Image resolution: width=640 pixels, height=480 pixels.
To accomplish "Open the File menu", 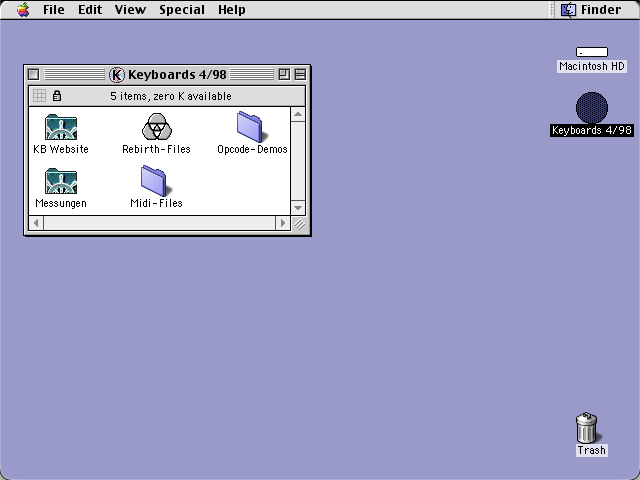I will (53, 9).
